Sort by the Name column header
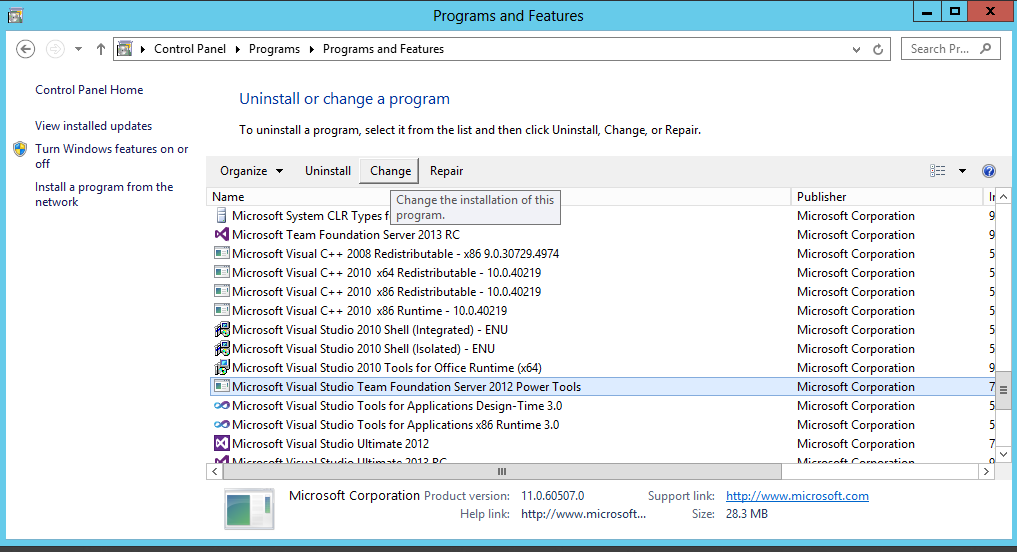The width and height of the screenshot is (1017, 552). coord(498,197)
